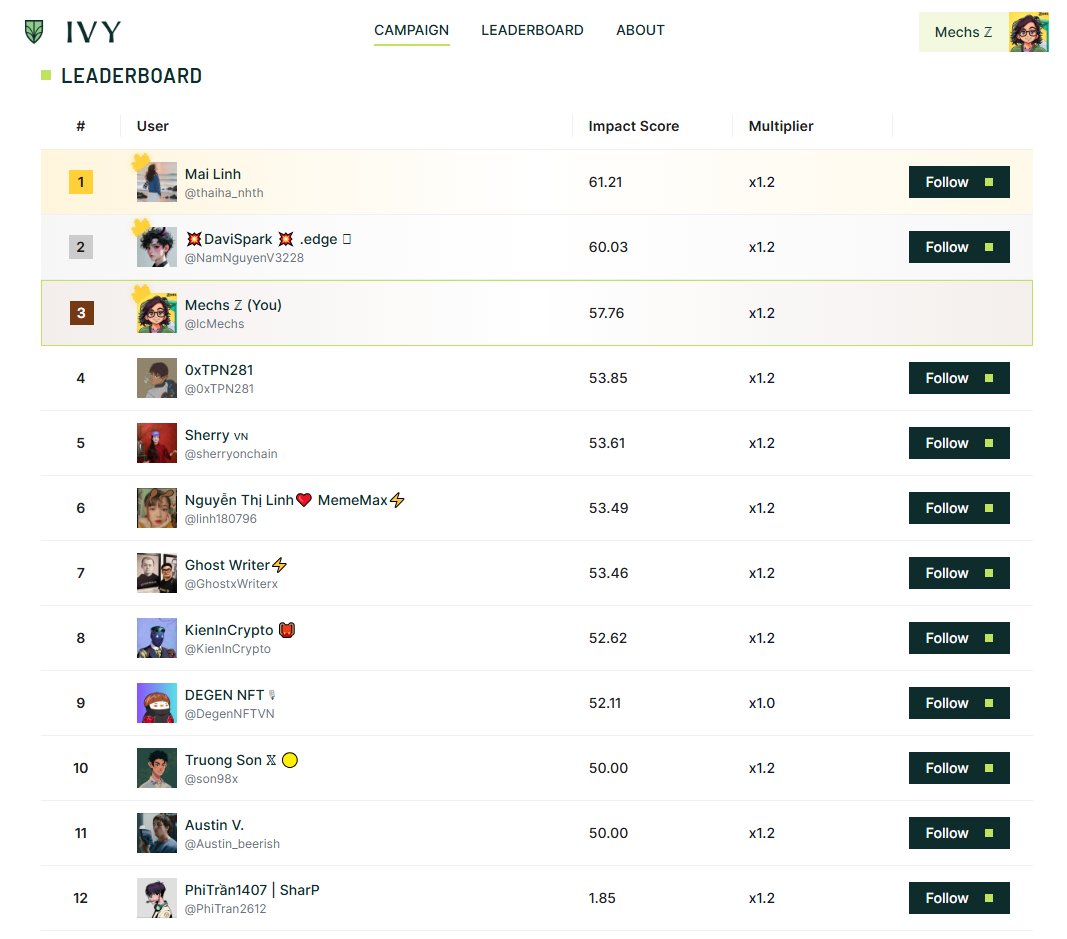Click DEGEN NFT's avatar image
The image size is (1067, 939).
pos(157,703)
